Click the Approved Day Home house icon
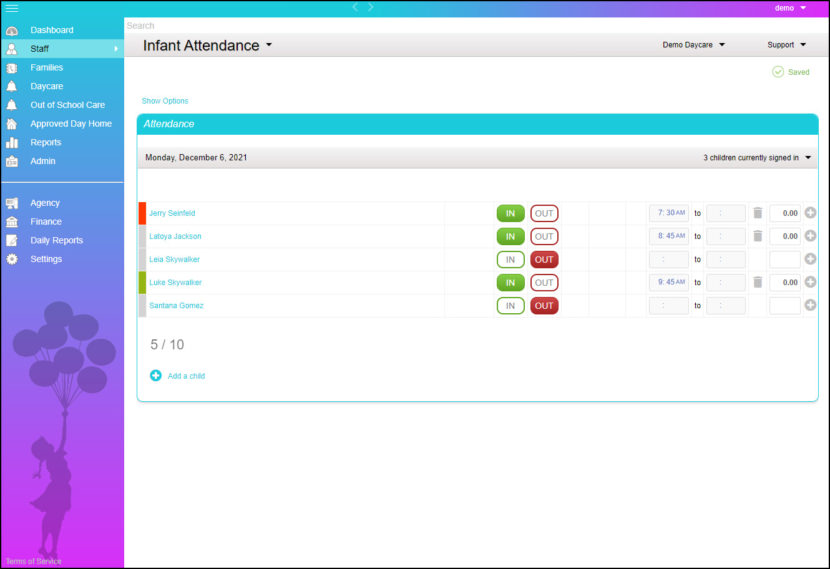 12,124
